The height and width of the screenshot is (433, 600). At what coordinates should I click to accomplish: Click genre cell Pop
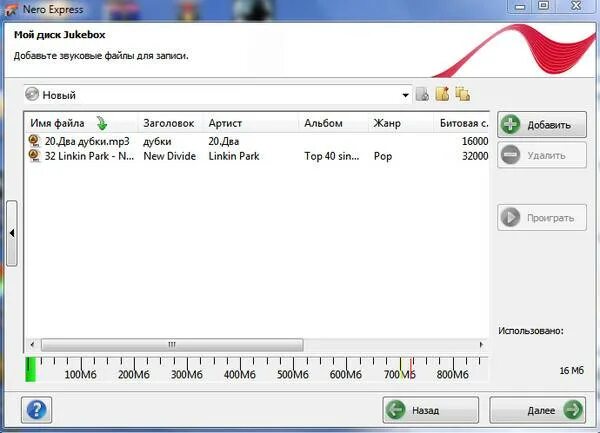(x=383, y=156)
